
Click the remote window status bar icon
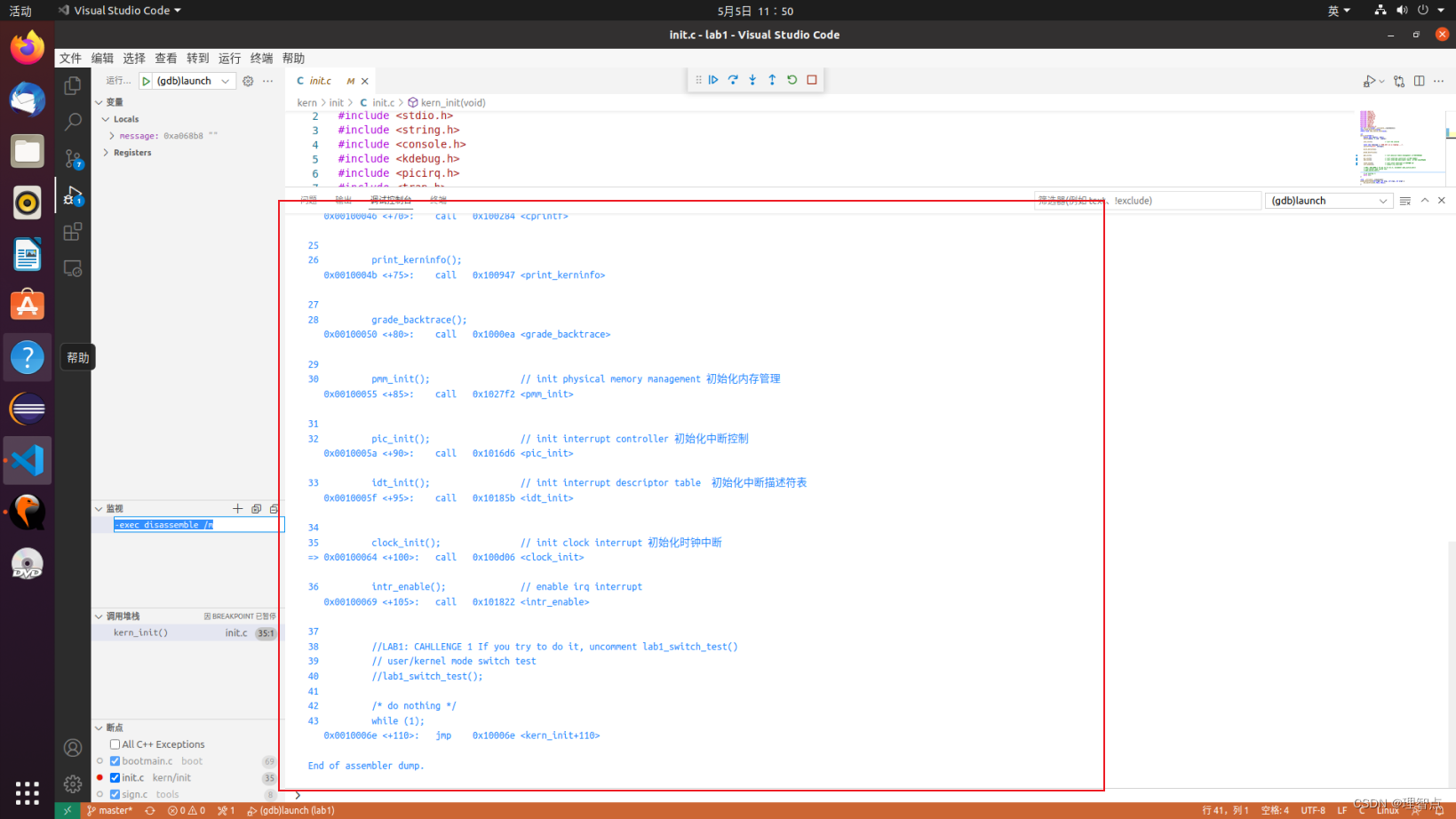68,810
